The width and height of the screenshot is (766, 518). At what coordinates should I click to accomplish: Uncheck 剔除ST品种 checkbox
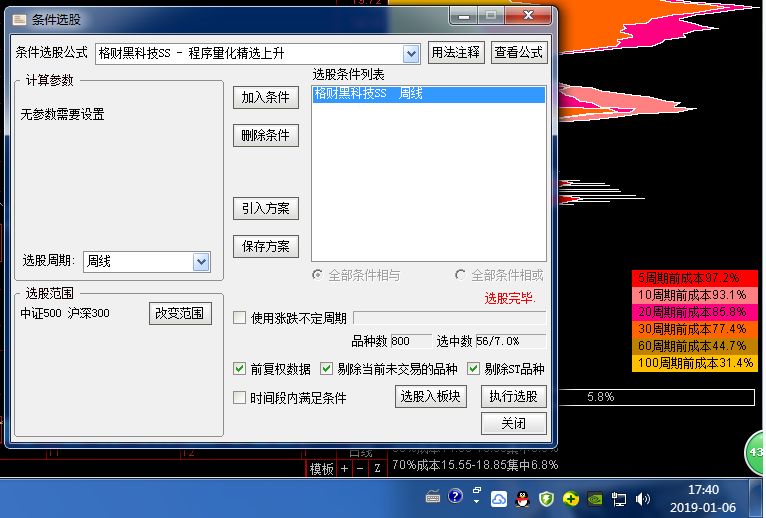(473, 368)
